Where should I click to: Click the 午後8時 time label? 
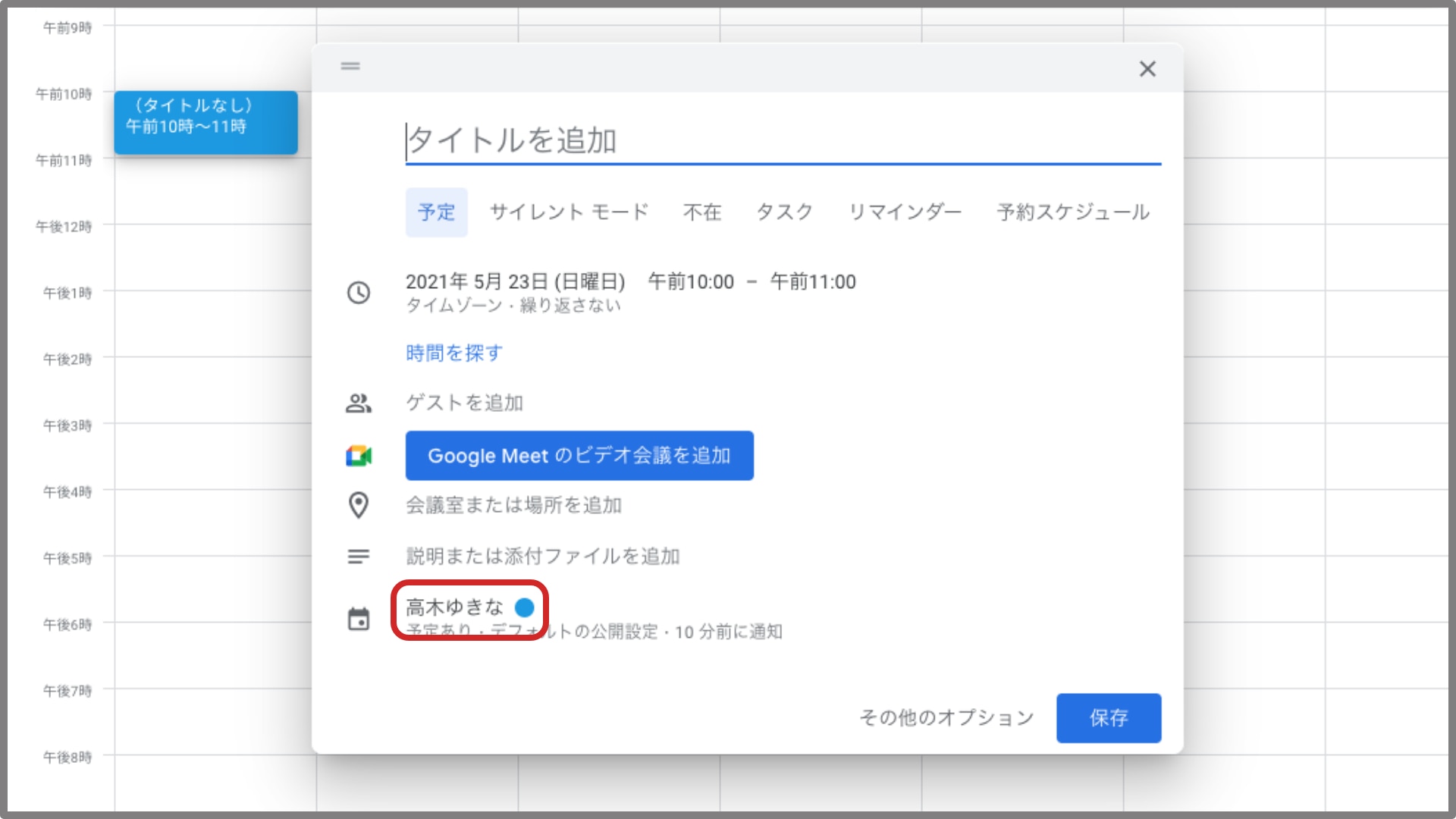click(67, 757)
